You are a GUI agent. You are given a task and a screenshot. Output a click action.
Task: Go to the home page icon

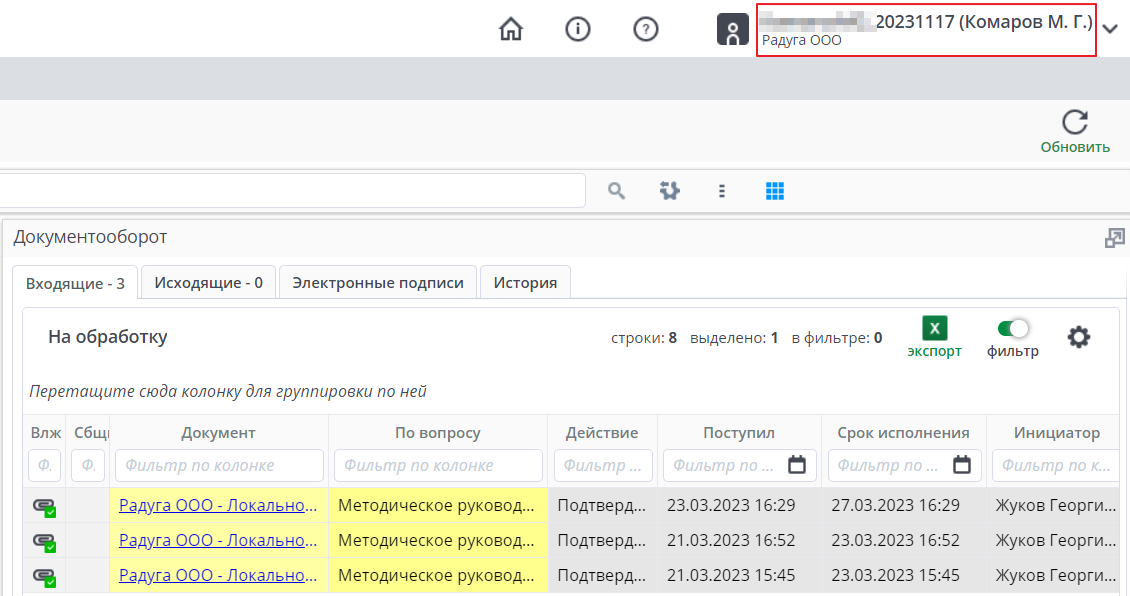tap(511, 30)
